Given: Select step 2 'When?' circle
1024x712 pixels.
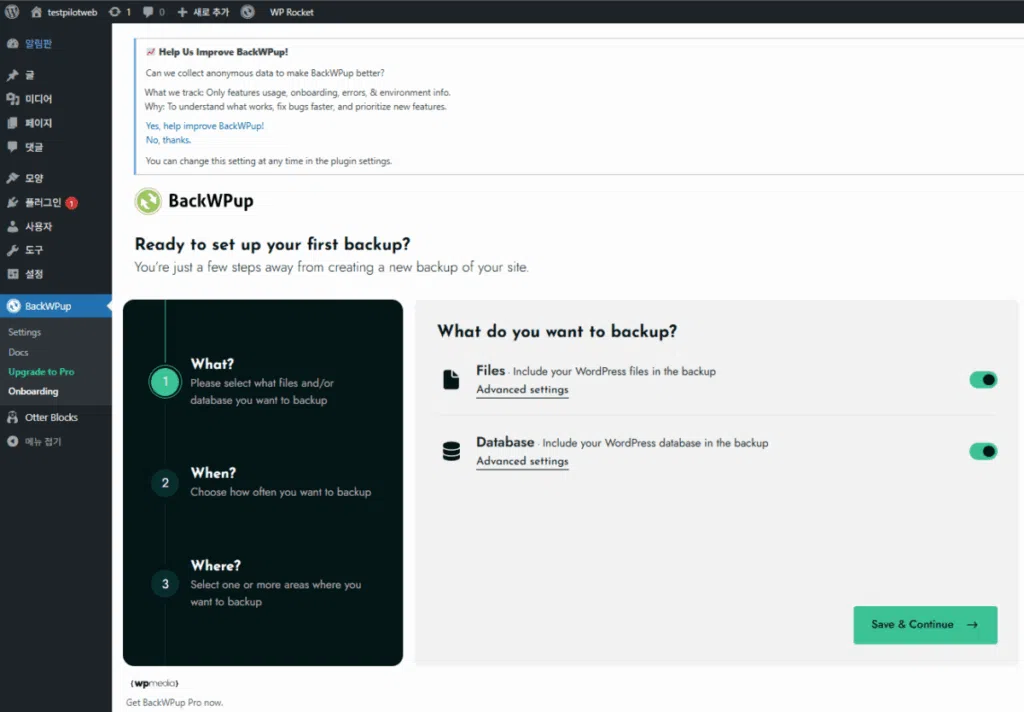Looking at the screenshot, I should coord(165,483).
